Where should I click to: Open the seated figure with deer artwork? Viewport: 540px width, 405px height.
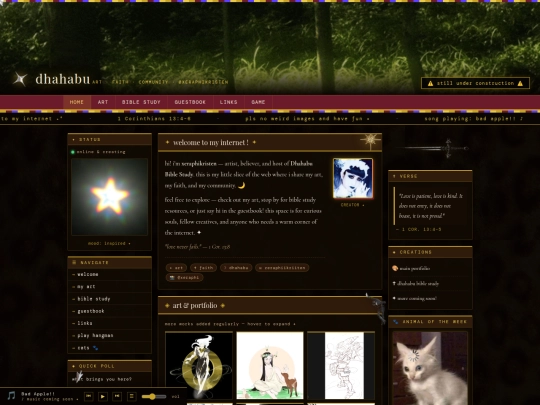pos(270,365)
